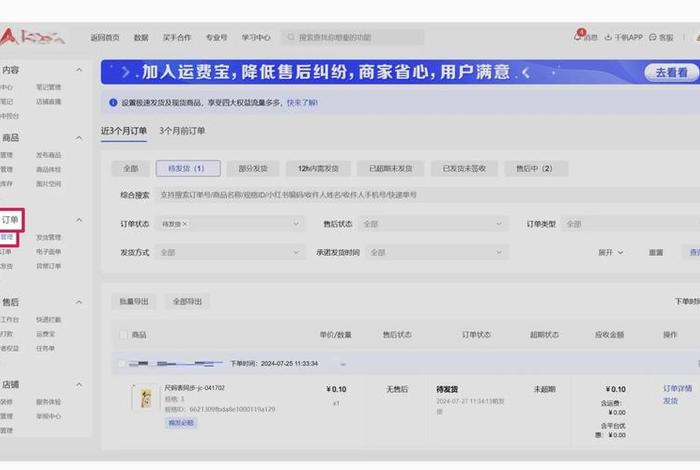Collapse the 商品 sidebar section
Viewport: 700px width, 470px height.
(79, 138)
